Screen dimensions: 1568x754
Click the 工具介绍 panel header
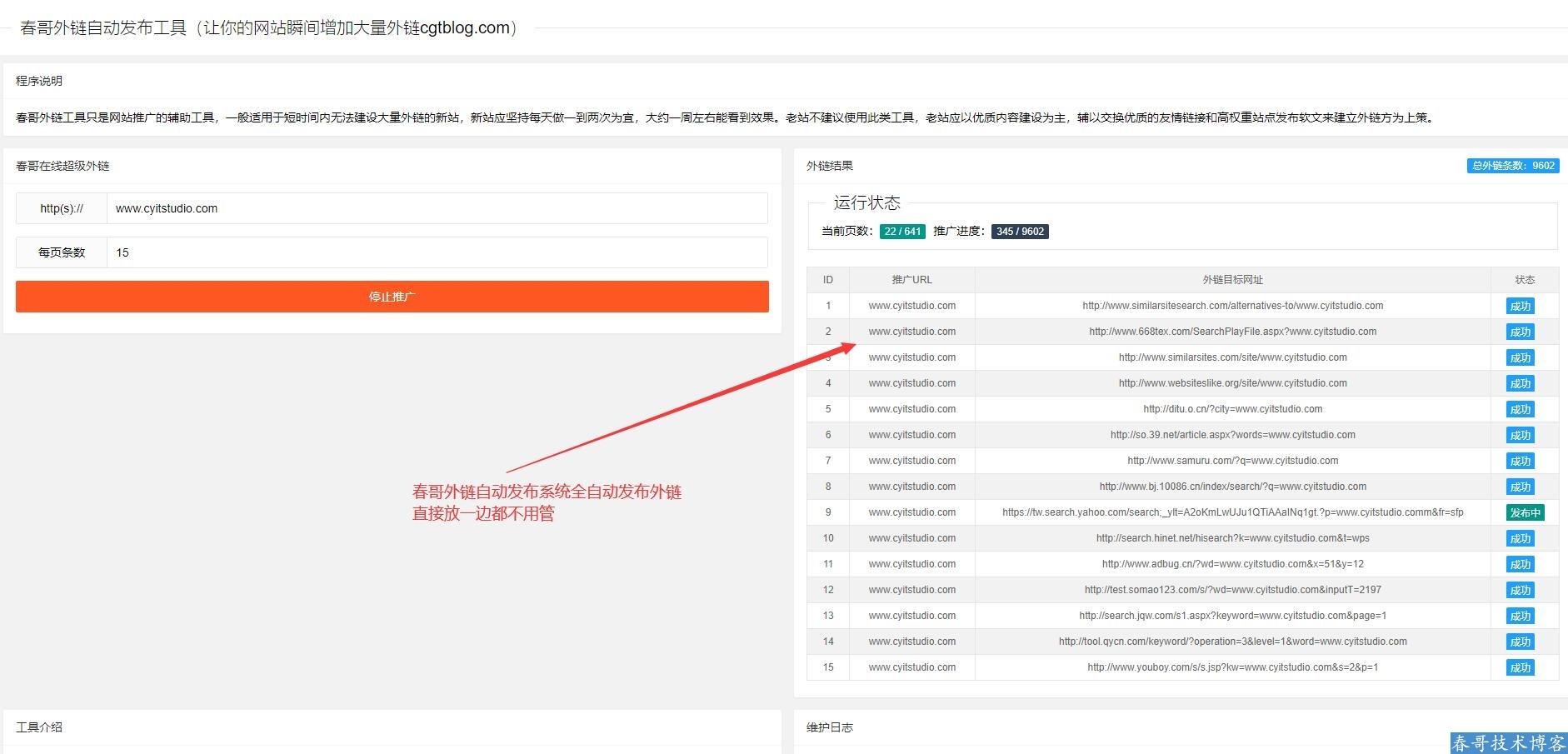click(39, 727)
